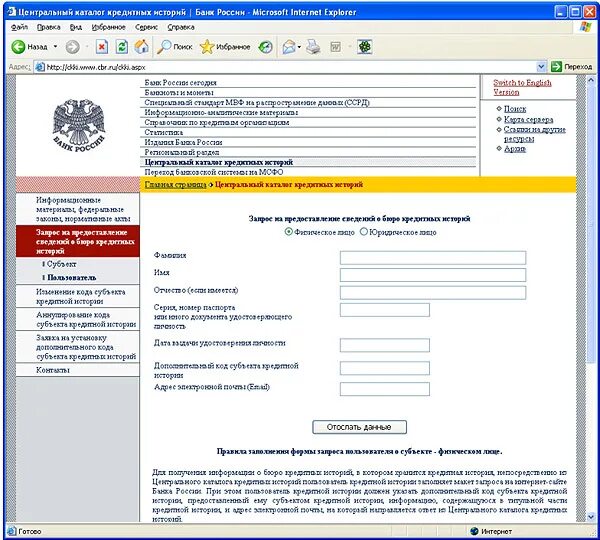This screenshot has width=600, height=540.
Task: Select the Физическое лицо radio button
Action: point(289,232)
